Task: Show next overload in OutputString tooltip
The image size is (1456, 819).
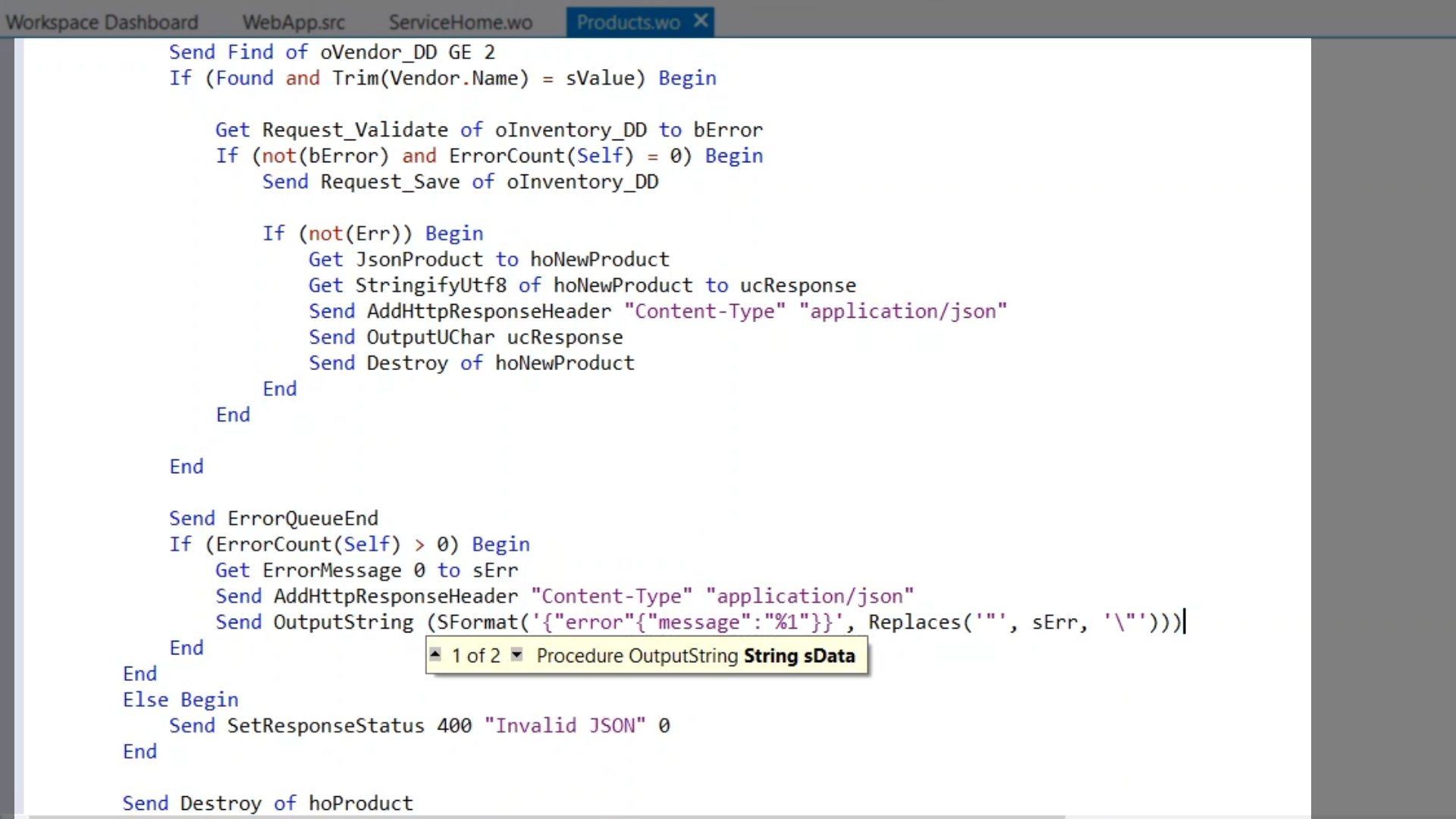Action: click(516, 654)
